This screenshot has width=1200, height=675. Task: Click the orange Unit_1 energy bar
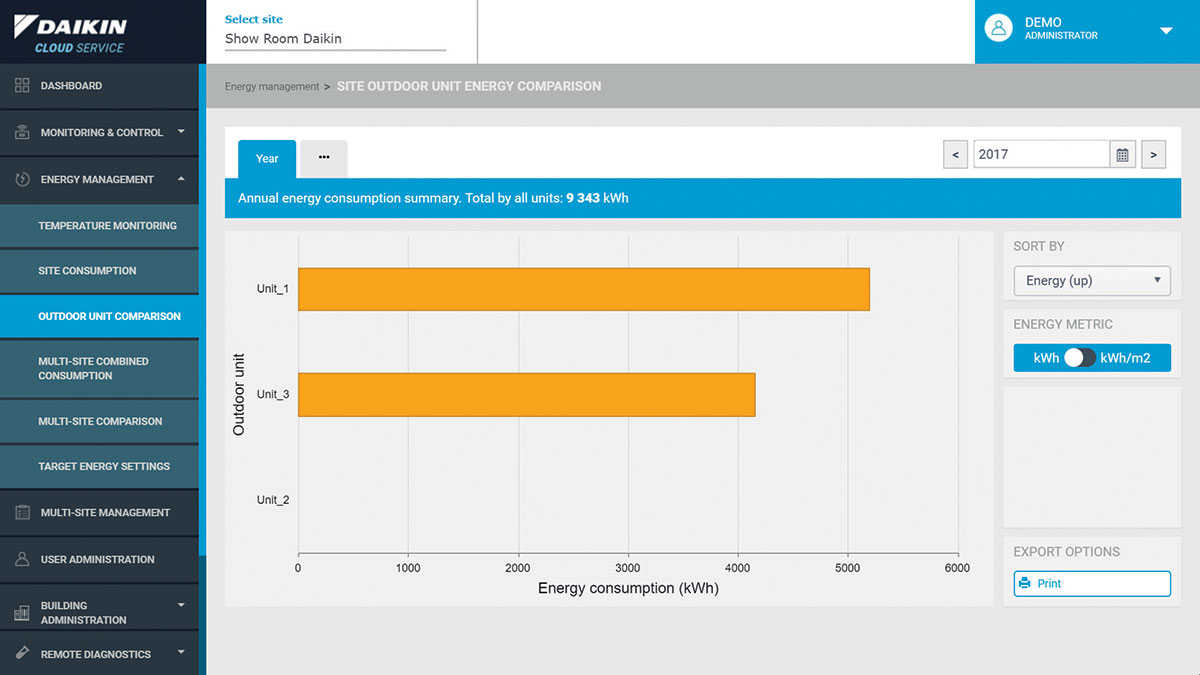(x=583, y=289)
